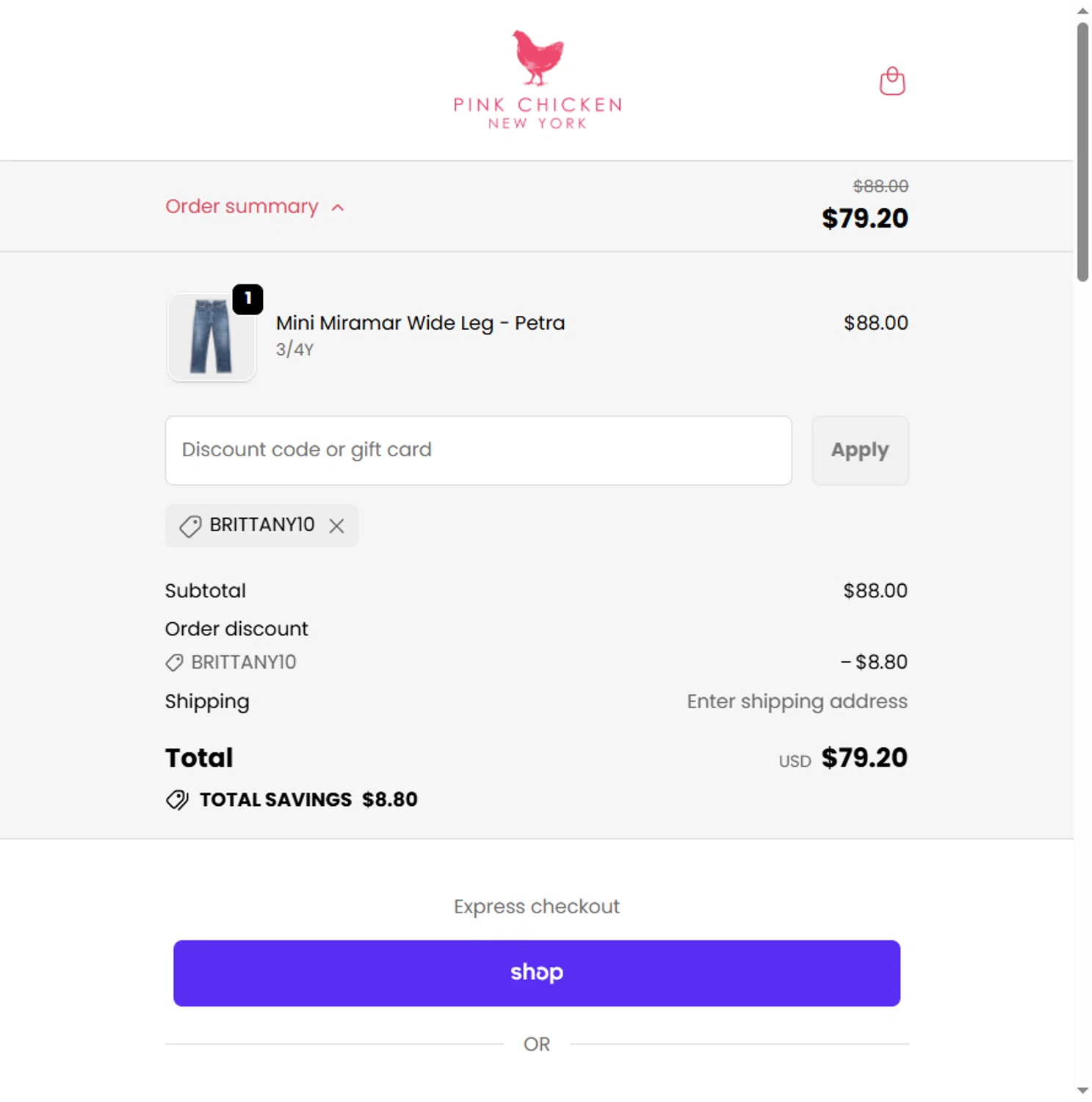Click the BRITTANY10 applied discount chip label
Viewport: 1092px width, 1102px height.
point(261,525)
